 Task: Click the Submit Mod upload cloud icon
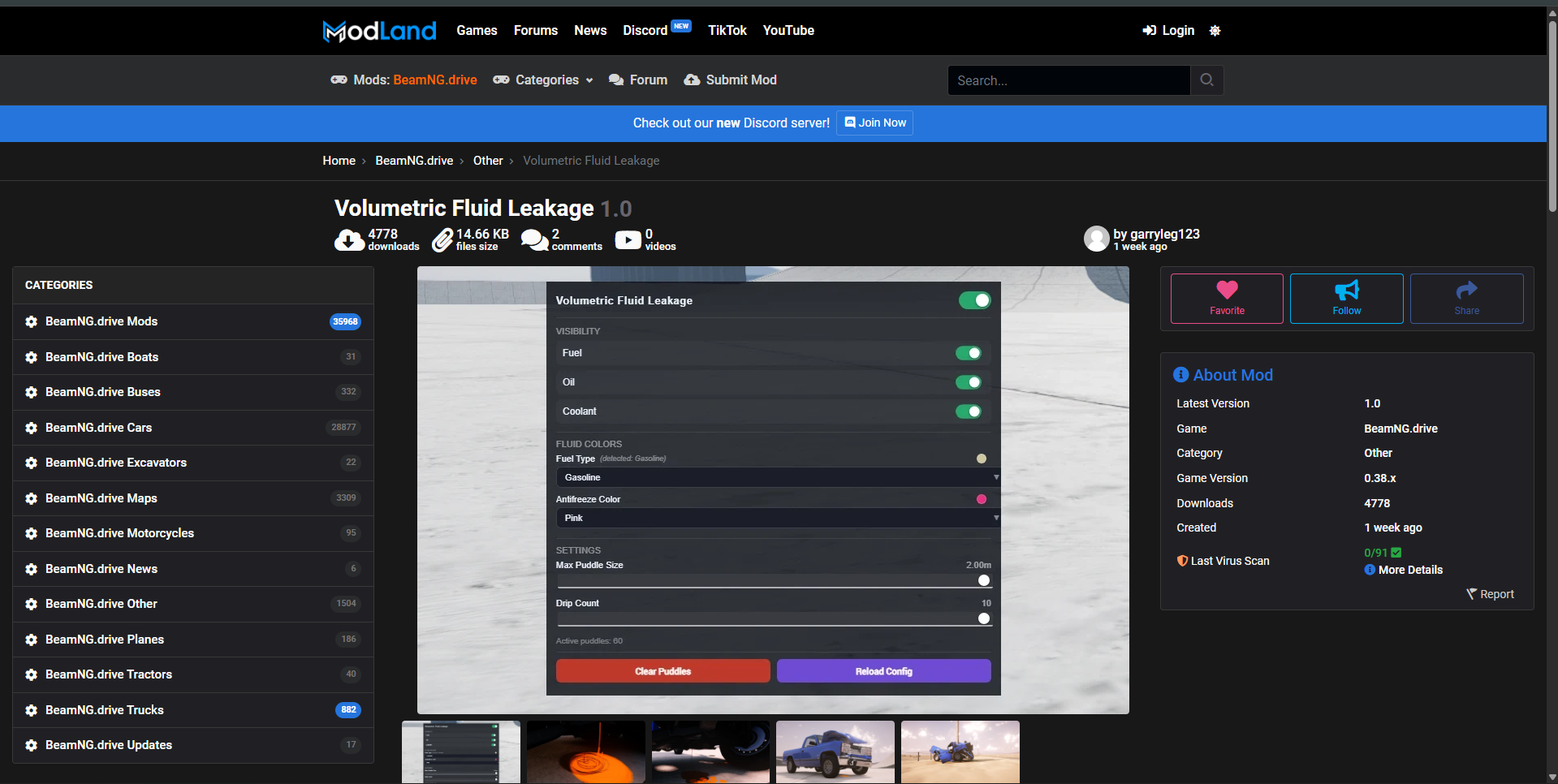pos(692,80)
